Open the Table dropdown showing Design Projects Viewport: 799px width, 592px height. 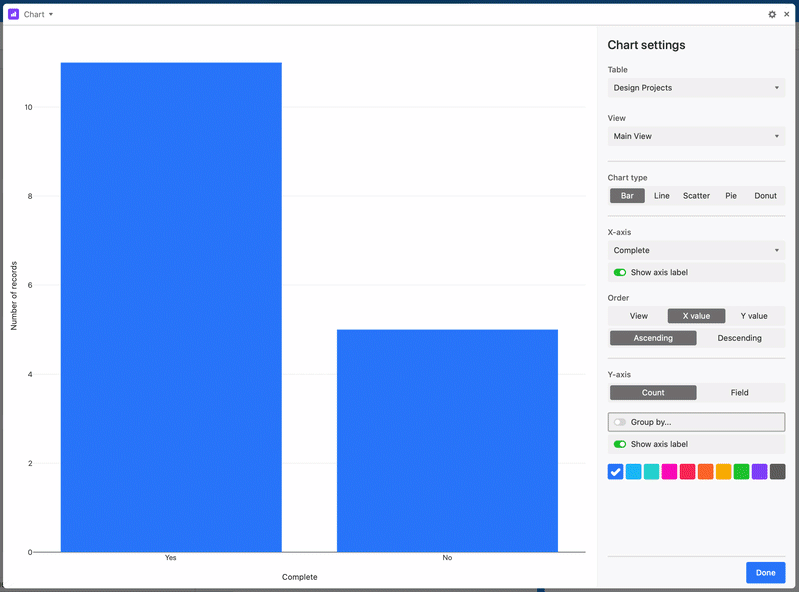tap(696, 88)
